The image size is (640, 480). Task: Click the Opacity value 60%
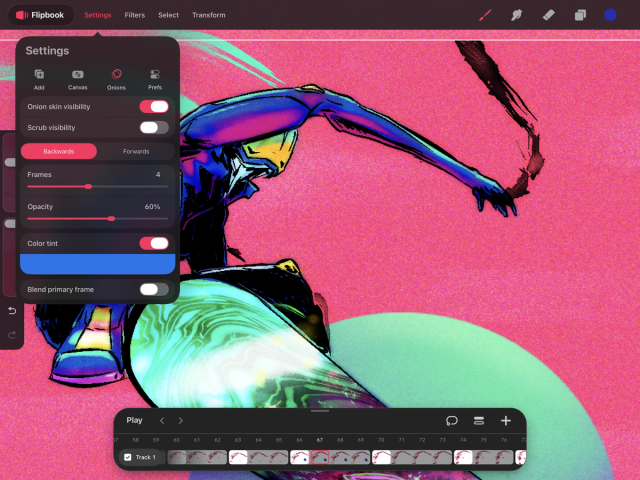[152, 207]
